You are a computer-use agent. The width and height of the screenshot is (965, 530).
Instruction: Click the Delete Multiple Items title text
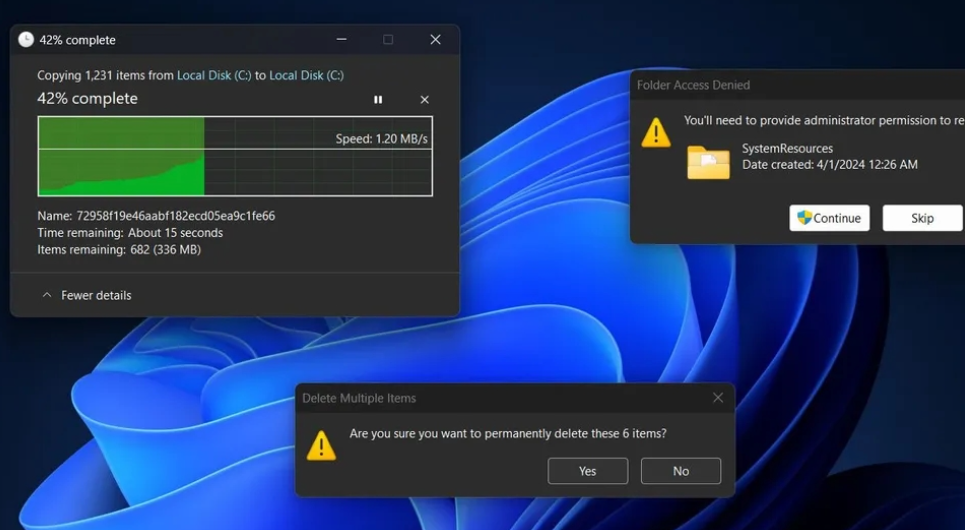[359, 398]
